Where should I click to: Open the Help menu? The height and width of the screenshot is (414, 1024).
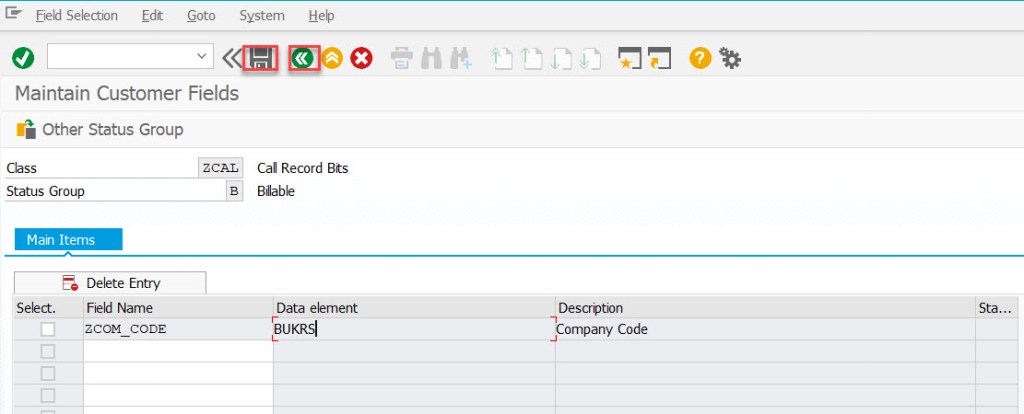pos(321,16)
